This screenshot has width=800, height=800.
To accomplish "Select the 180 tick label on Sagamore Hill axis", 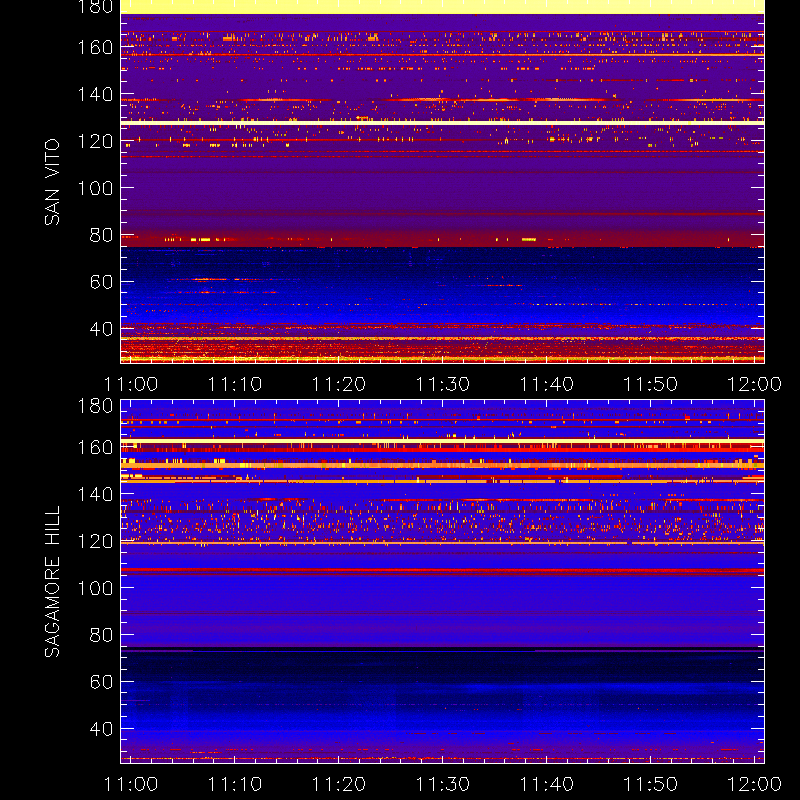I will pyautogui.click(x=95, y=406).
